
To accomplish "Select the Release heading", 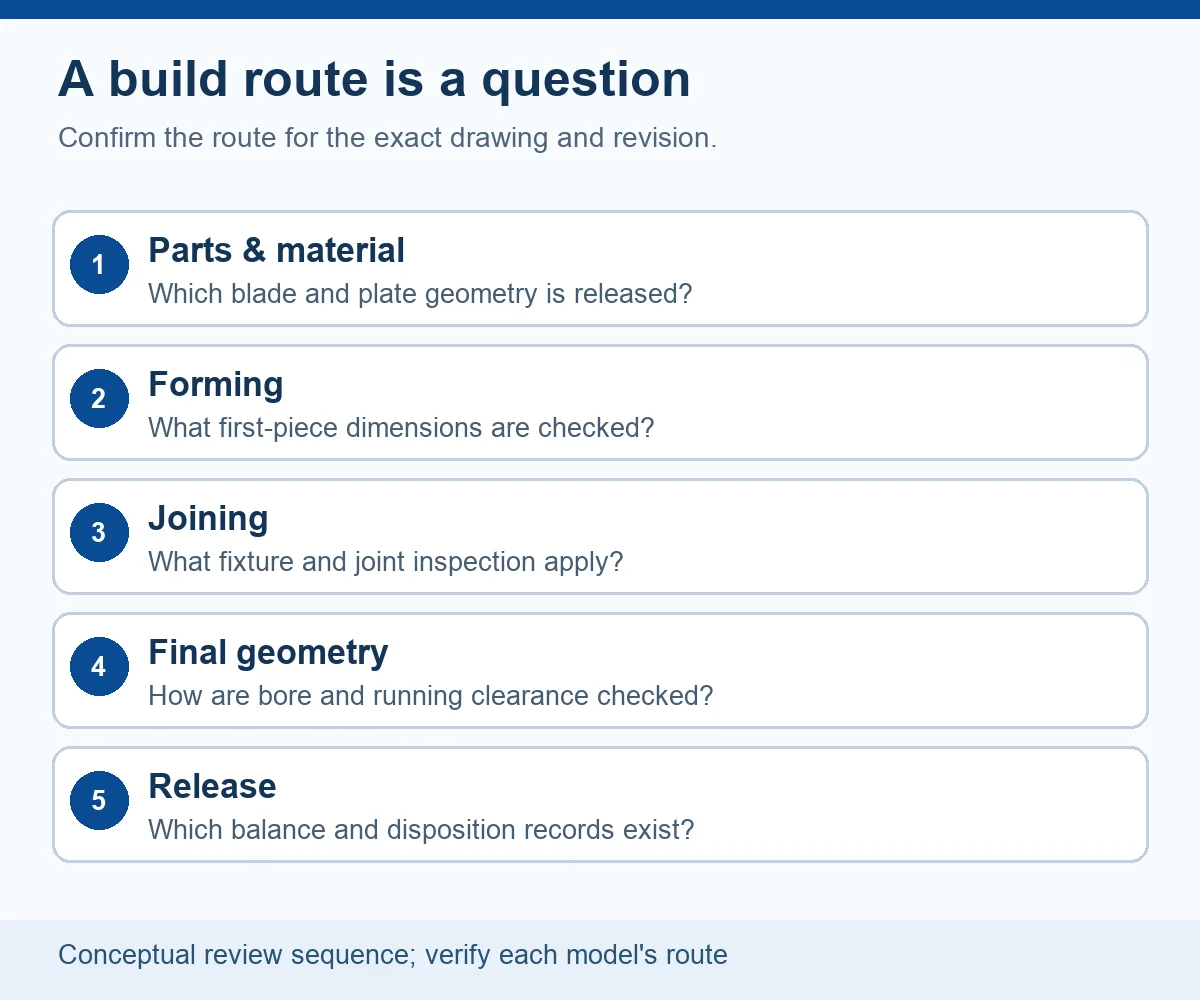I will 212,786.
